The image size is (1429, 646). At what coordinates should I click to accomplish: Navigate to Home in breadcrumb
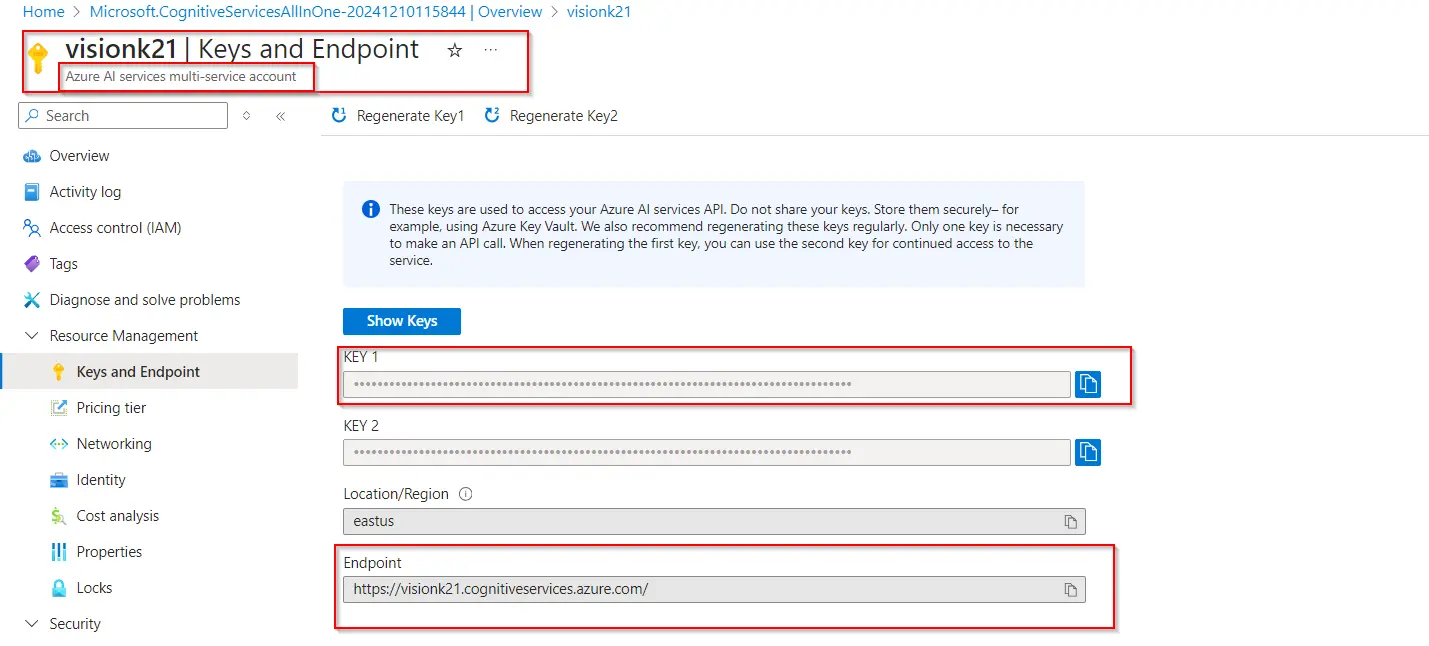tap(43, 12)
